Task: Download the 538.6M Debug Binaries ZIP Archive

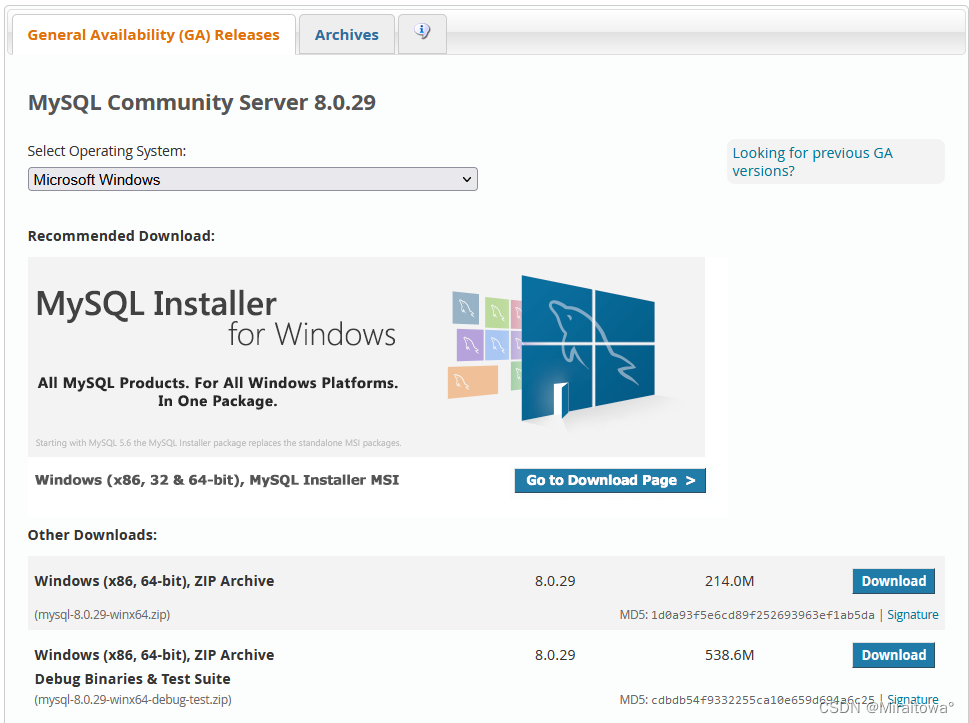Action: point(894,655)
